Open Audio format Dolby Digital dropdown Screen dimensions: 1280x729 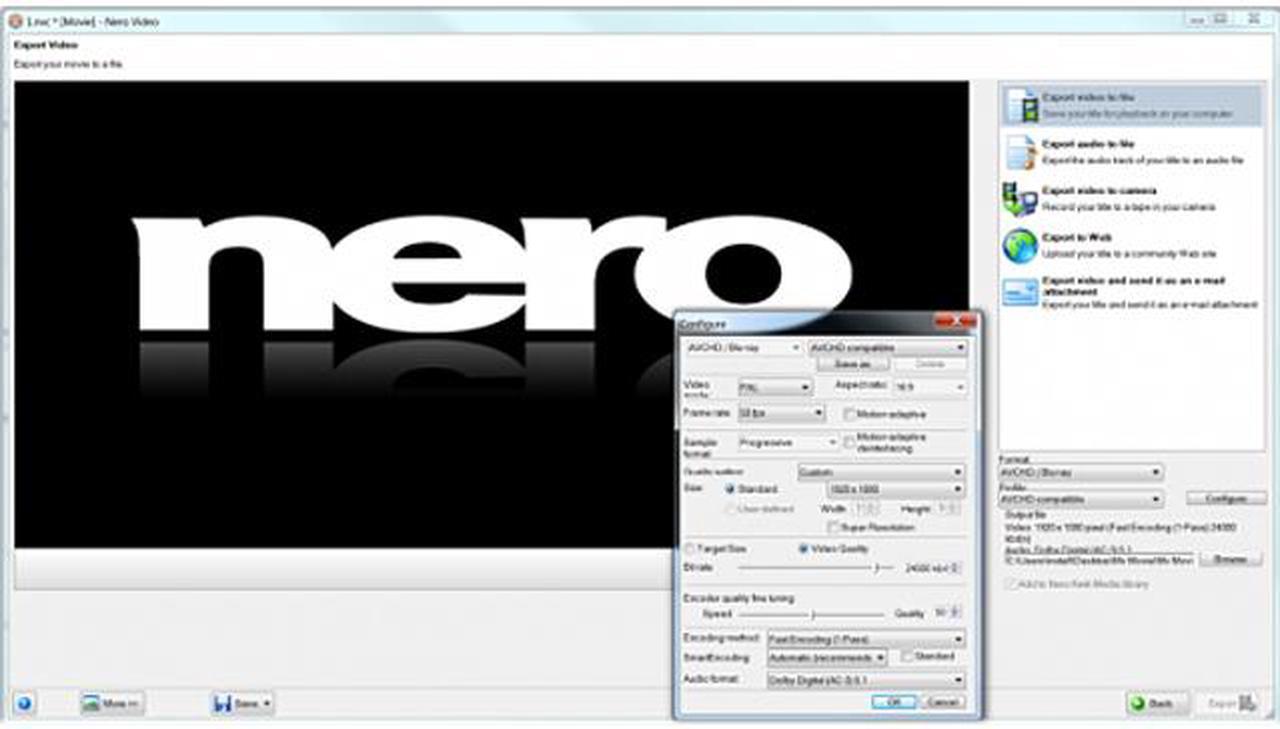point(866,680)
